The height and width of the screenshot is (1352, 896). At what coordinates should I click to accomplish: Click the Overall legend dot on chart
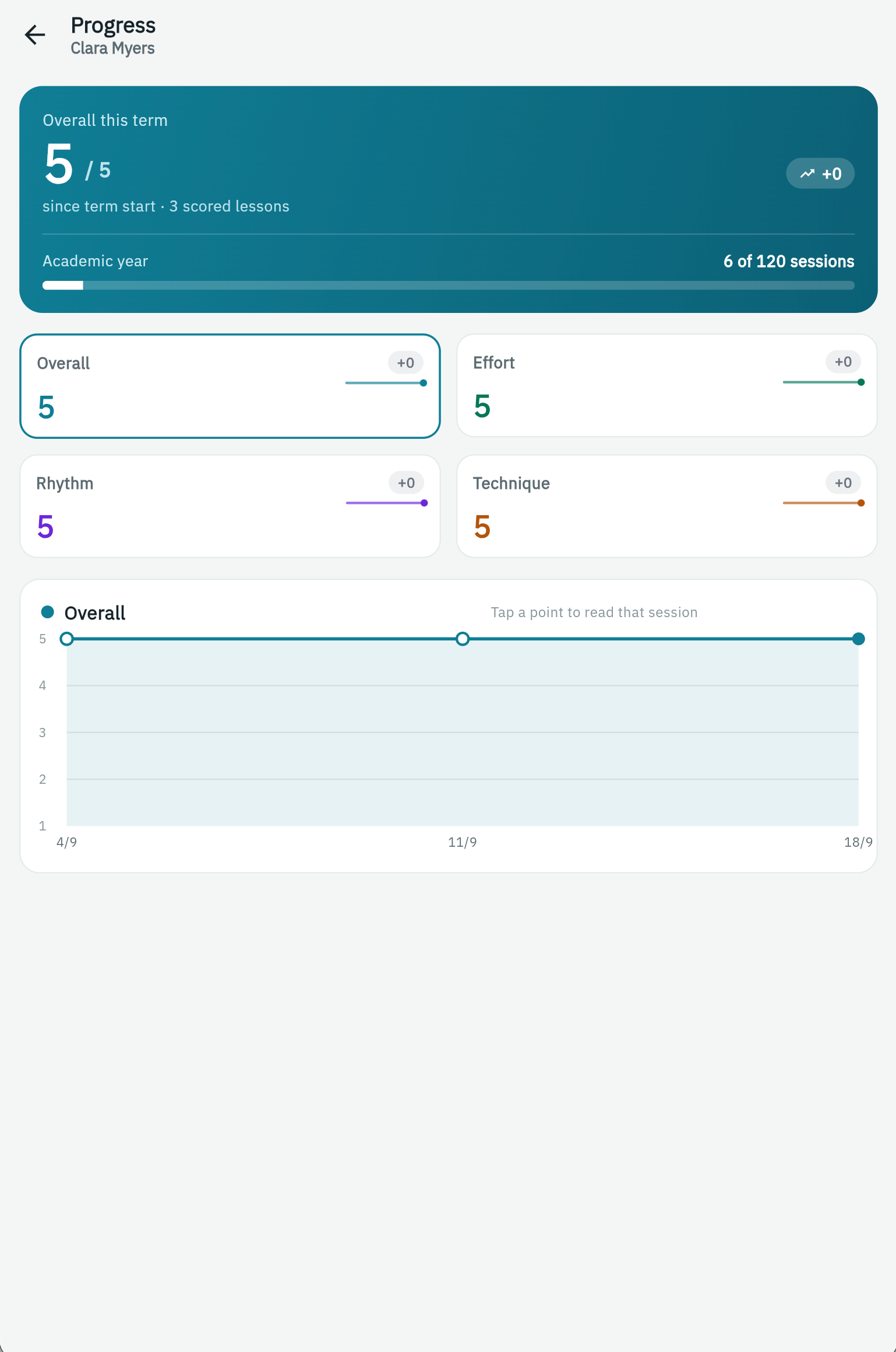tap(48, 612)
